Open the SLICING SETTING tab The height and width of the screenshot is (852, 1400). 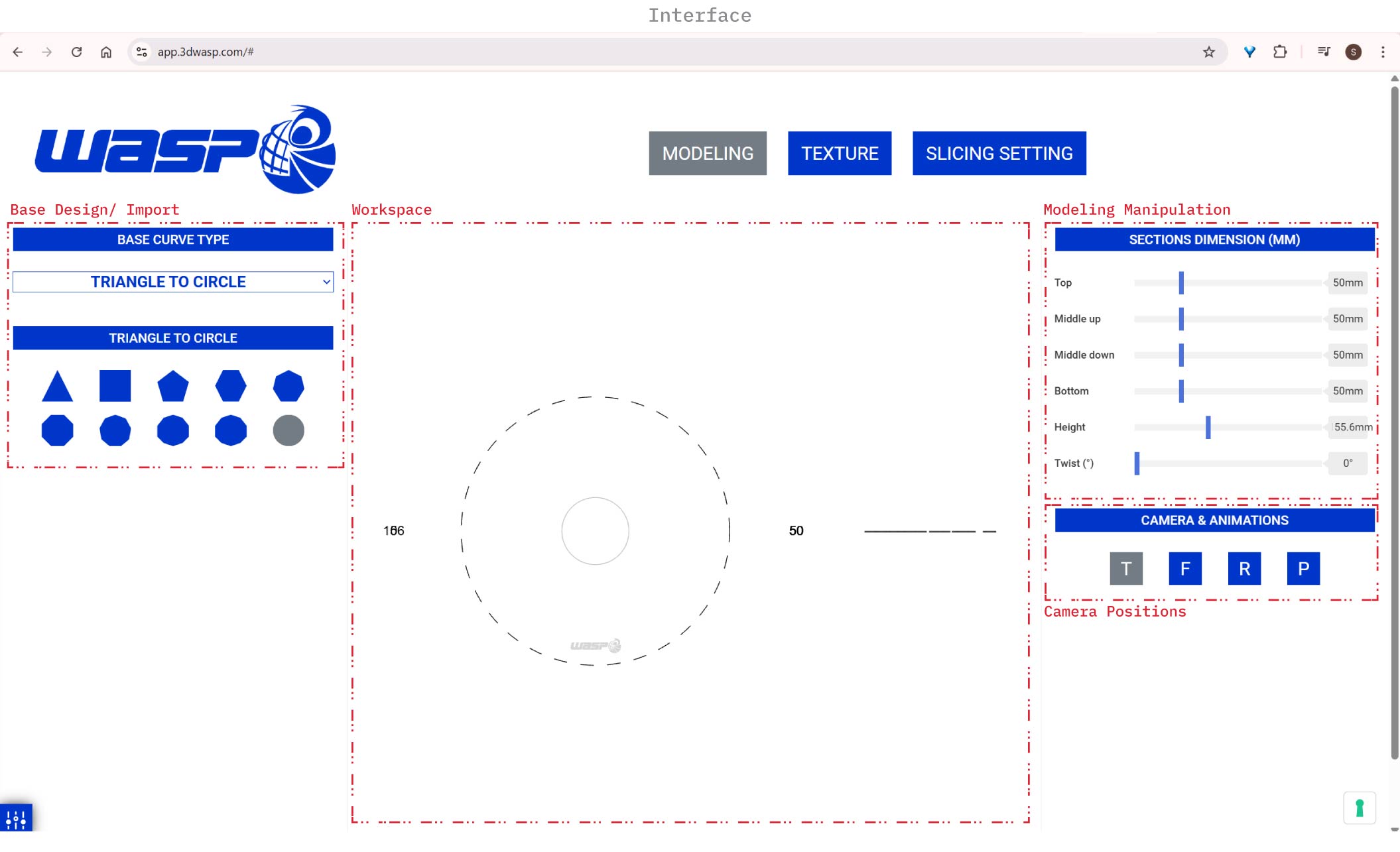coord(999,153)
